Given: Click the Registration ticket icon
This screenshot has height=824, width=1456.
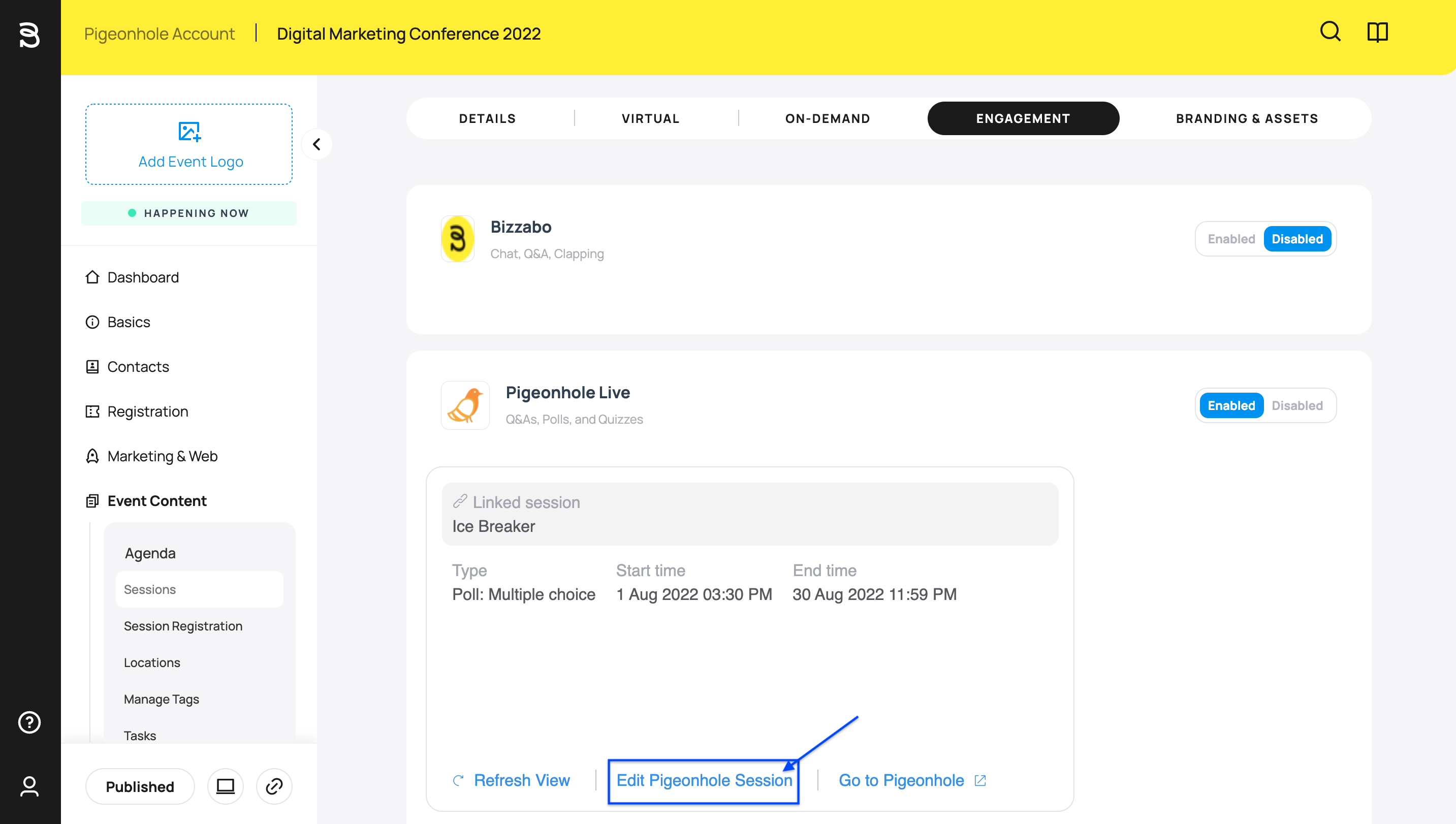Looking at the screenshot, I should (92, 411).
